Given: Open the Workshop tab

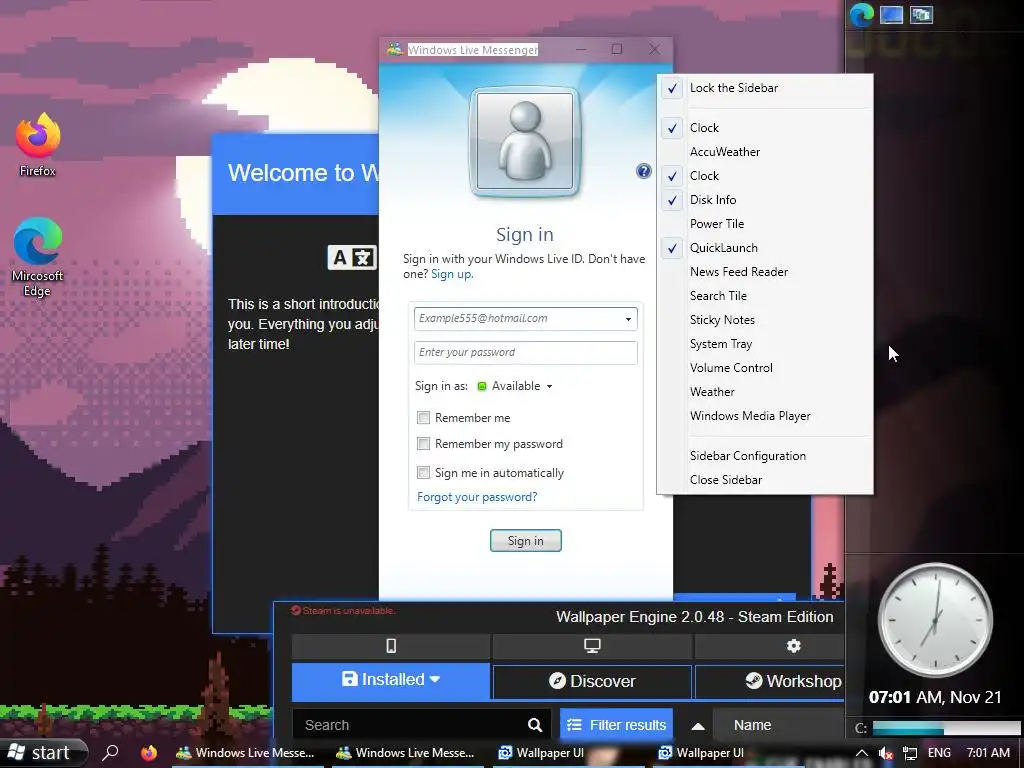Looking at the screenshot, I should coord(770,681).
